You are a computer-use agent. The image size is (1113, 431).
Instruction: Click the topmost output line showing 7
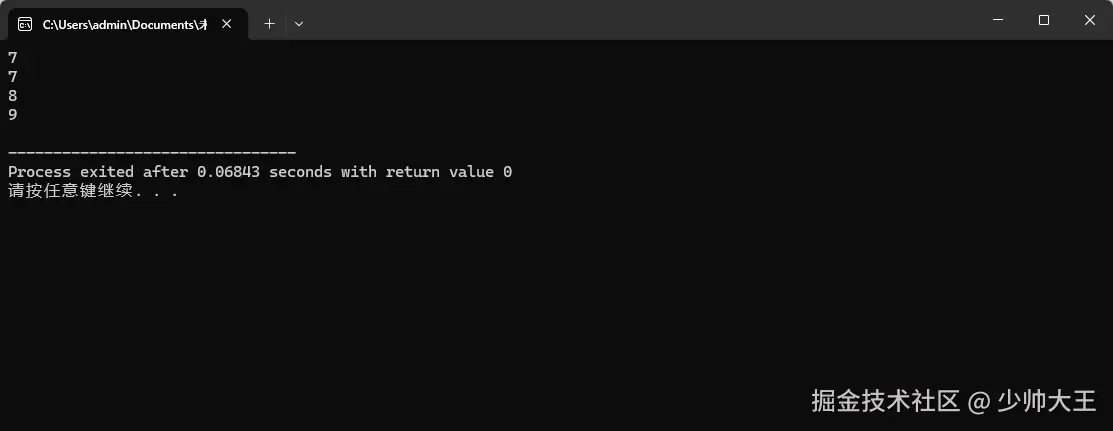coord(13,58)
